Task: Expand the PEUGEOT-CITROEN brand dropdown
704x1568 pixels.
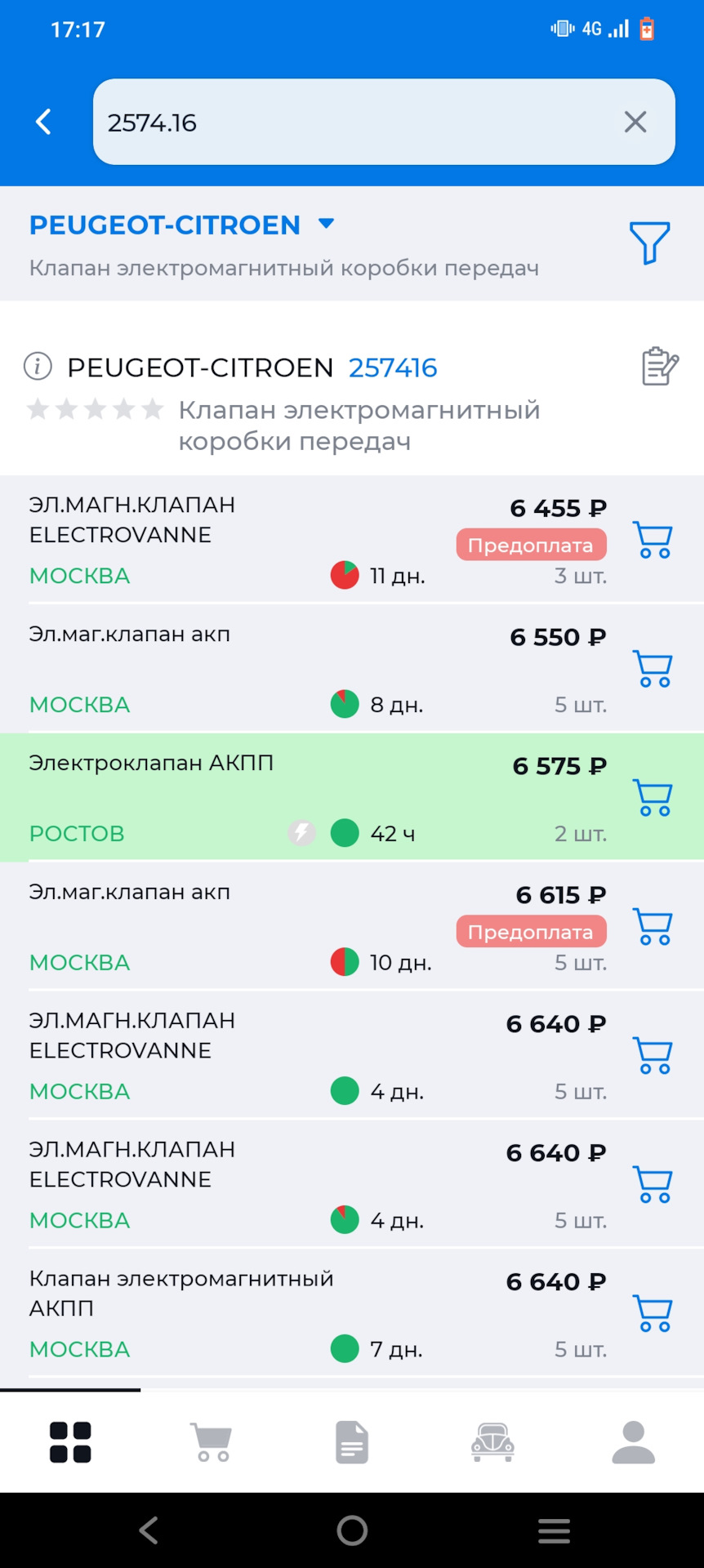Action: tap(326, 224)
